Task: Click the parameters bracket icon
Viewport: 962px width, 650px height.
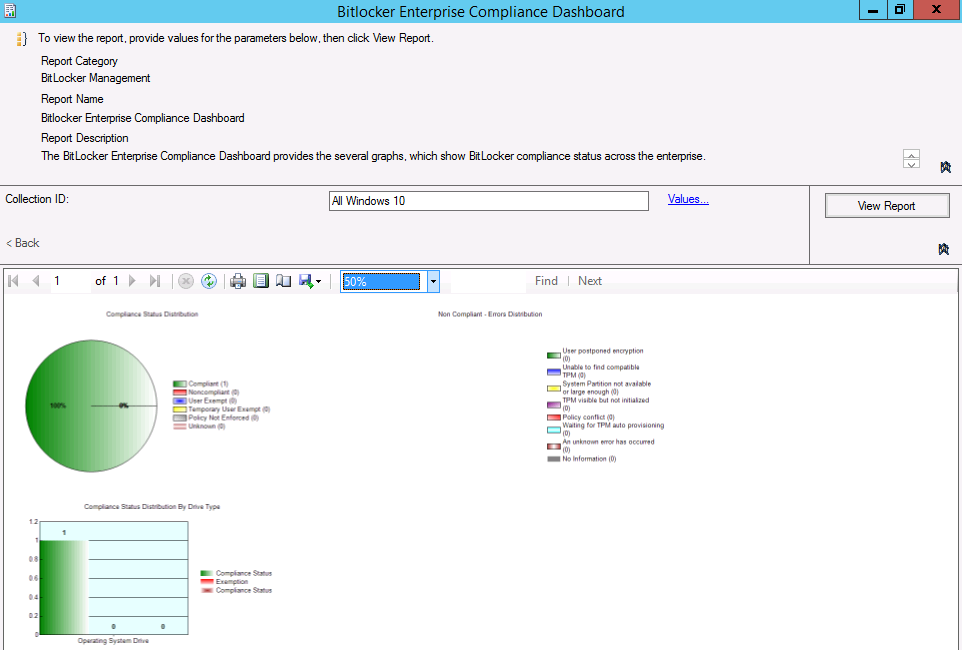Action: tap(21, 39)
